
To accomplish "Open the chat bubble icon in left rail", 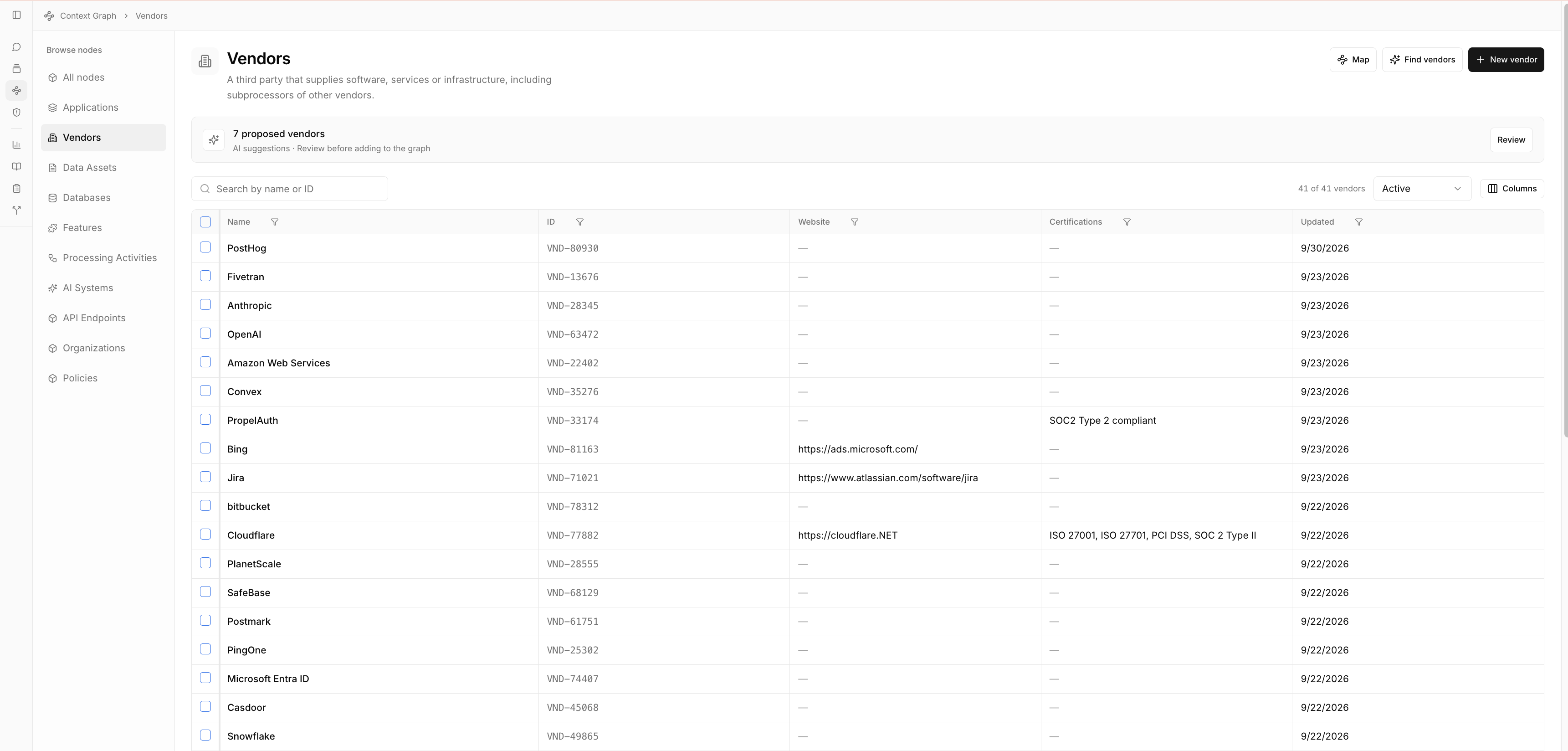I will (16, 47).
